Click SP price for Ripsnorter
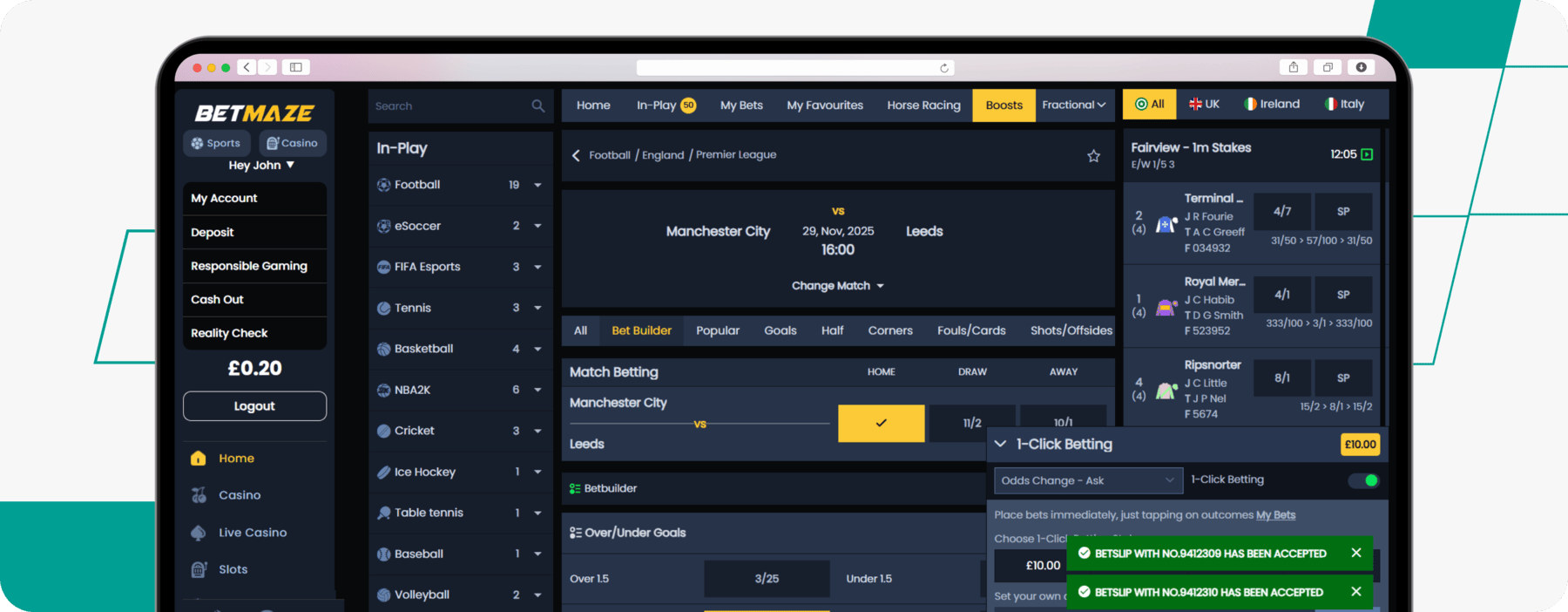 coord(1343,378)
